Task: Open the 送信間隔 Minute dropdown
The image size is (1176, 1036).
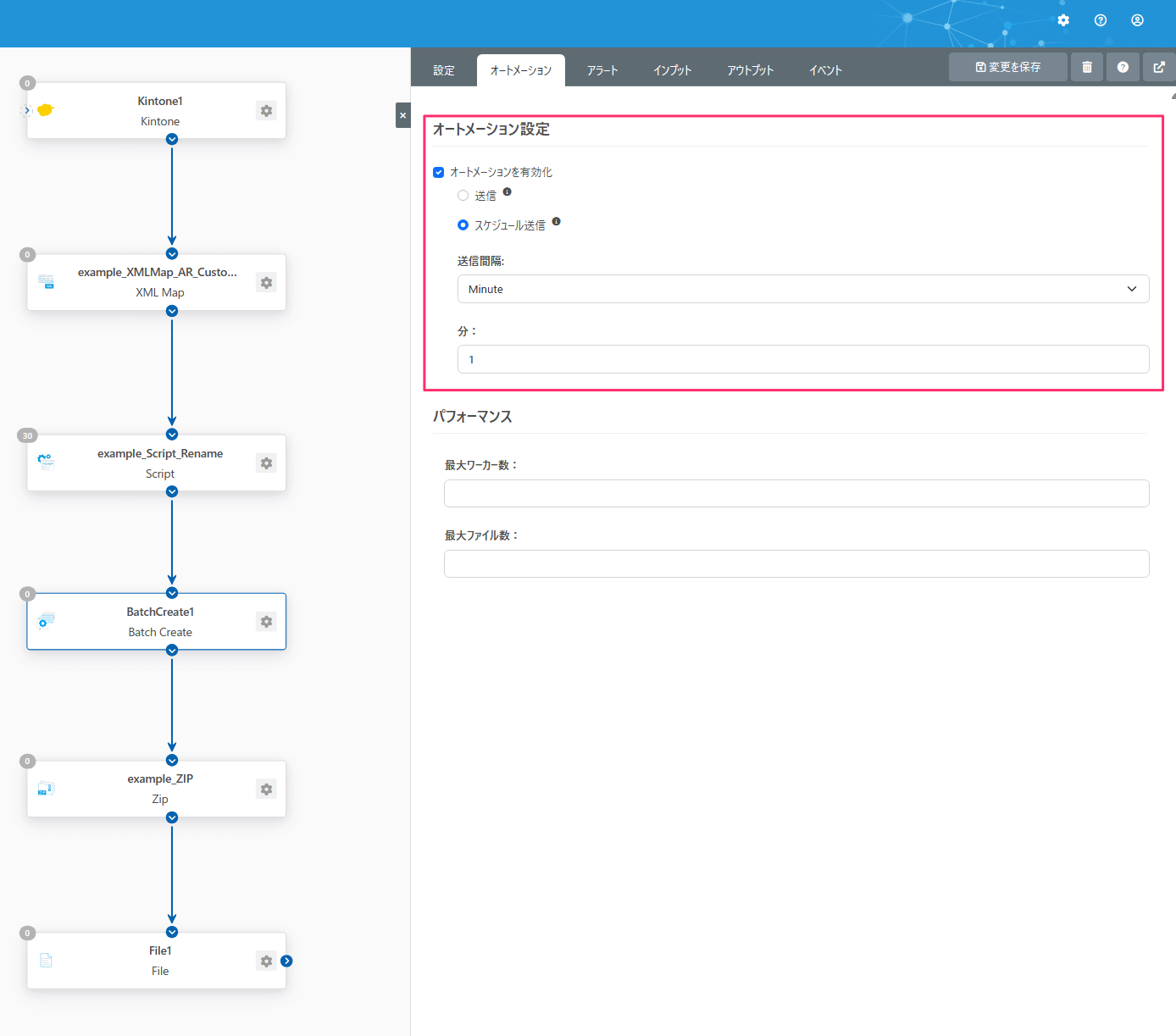Action: (803, 289)
